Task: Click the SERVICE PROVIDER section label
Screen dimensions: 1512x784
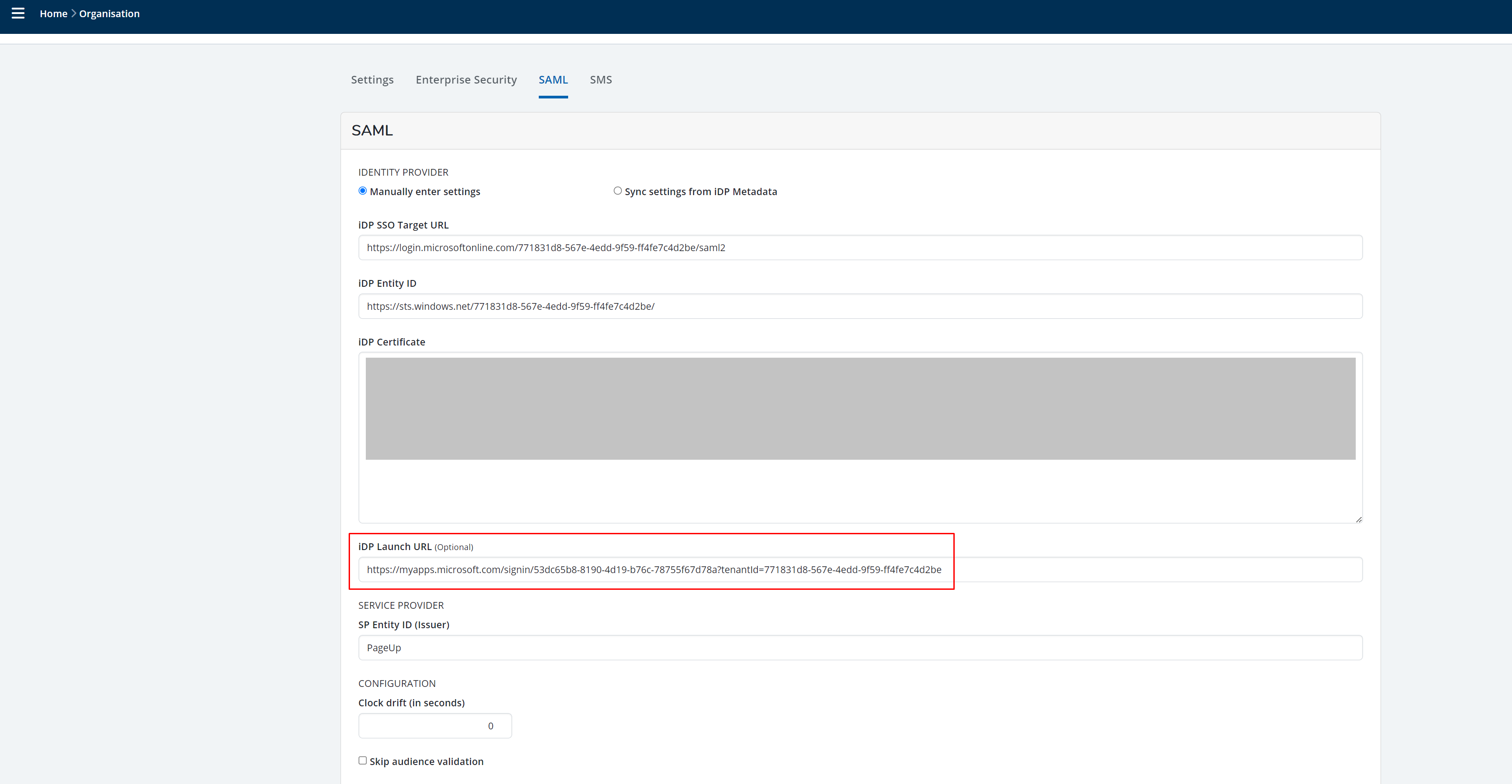Action: [x=401, y=606]
